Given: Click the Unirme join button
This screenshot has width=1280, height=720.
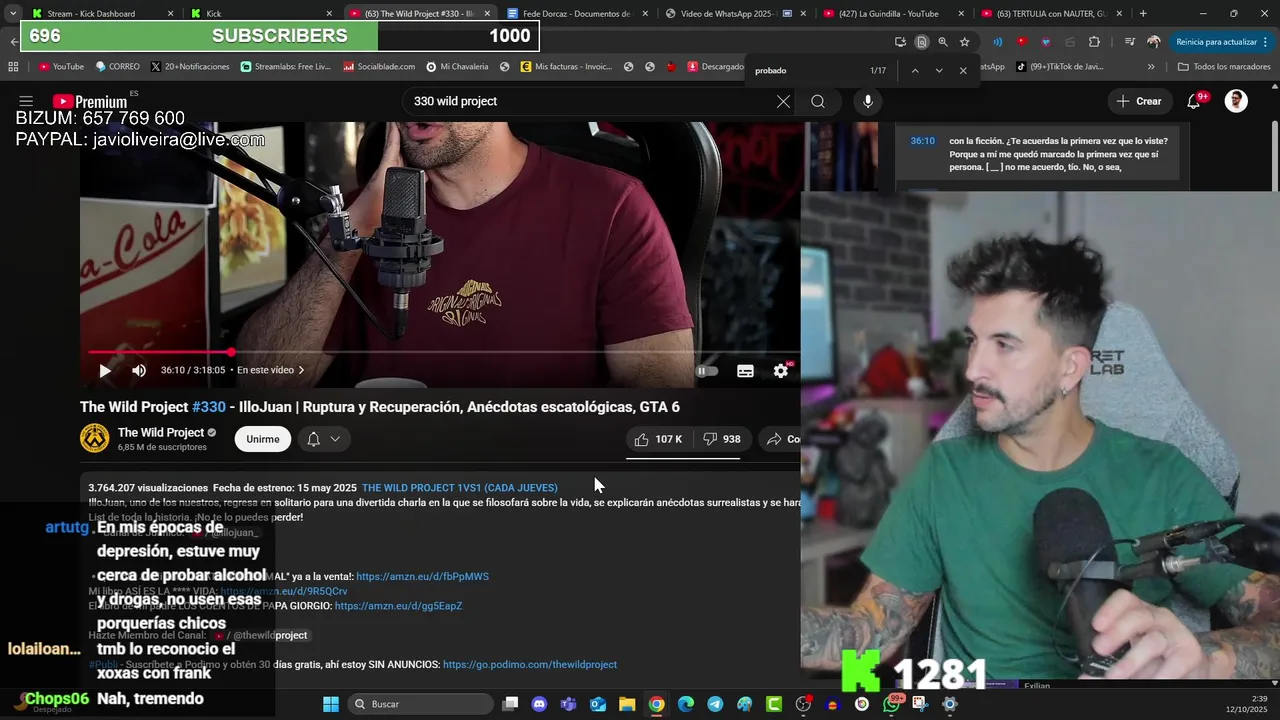Looking at the screenshot, I should (x=263, y=439).
